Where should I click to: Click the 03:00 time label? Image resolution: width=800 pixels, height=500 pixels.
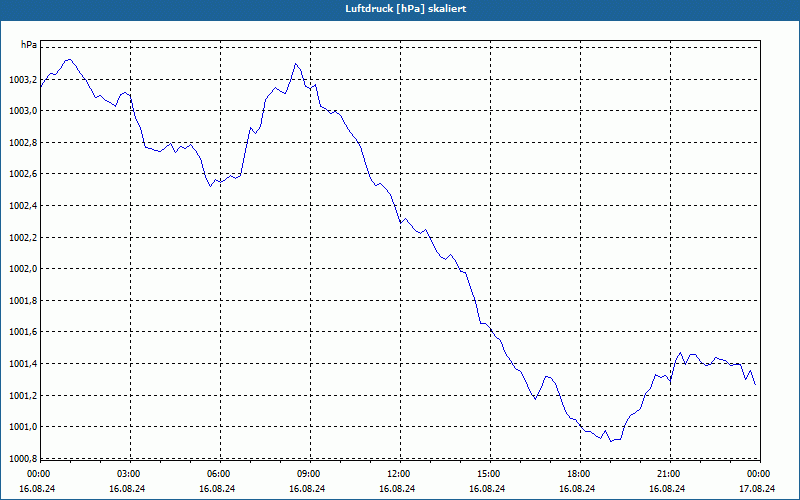pyautogui.click(x=129, y=474)
